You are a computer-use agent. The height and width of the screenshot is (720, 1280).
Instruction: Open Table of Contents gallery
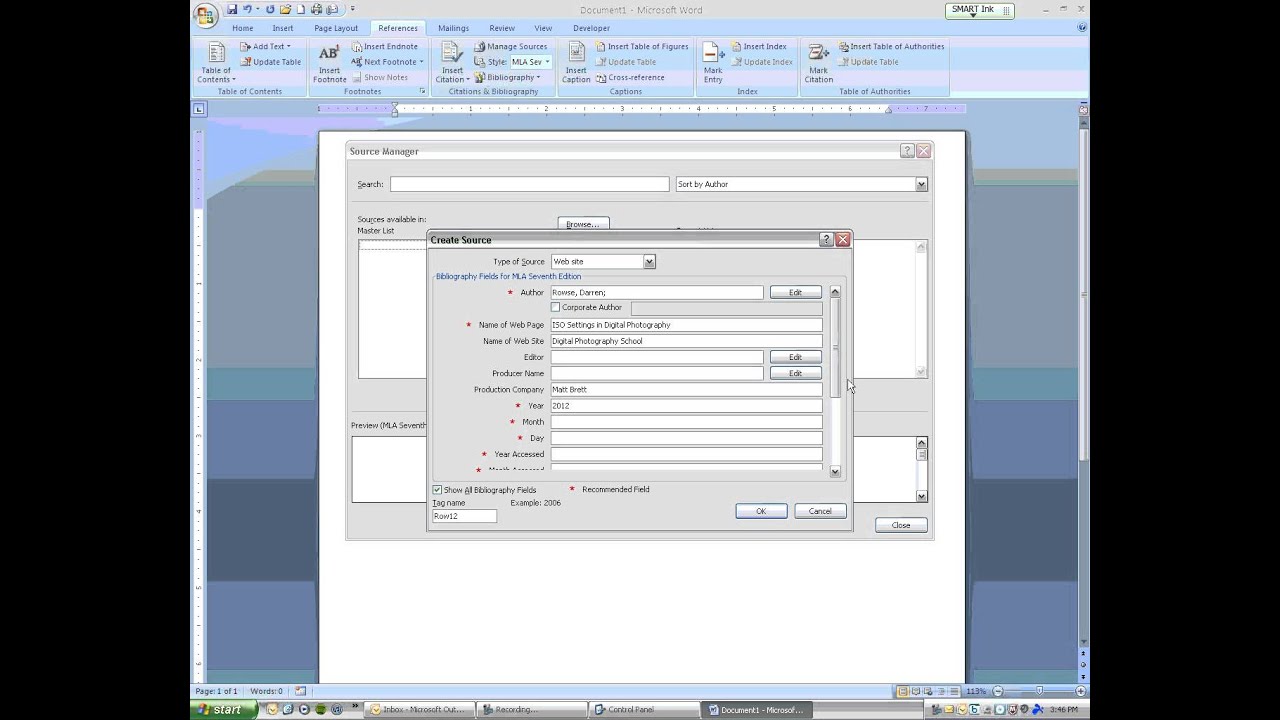pyautogui.click(x=216, y=62)
